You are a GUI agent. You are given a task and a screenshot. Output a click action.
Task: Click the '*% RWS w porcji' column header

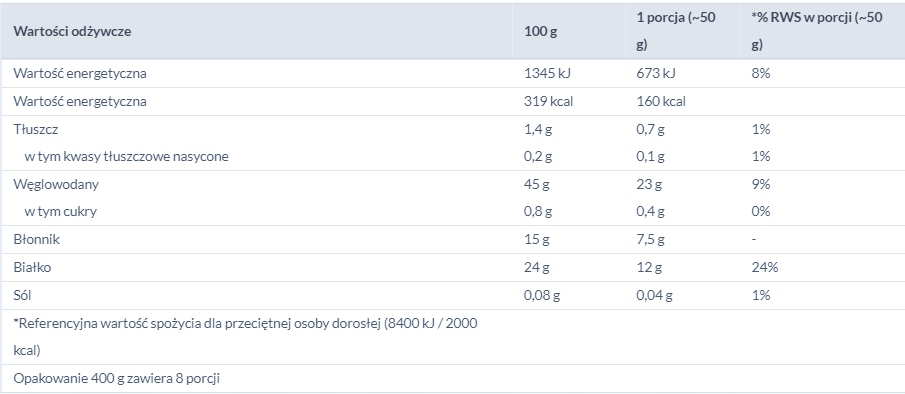click(x=817, y=31)
